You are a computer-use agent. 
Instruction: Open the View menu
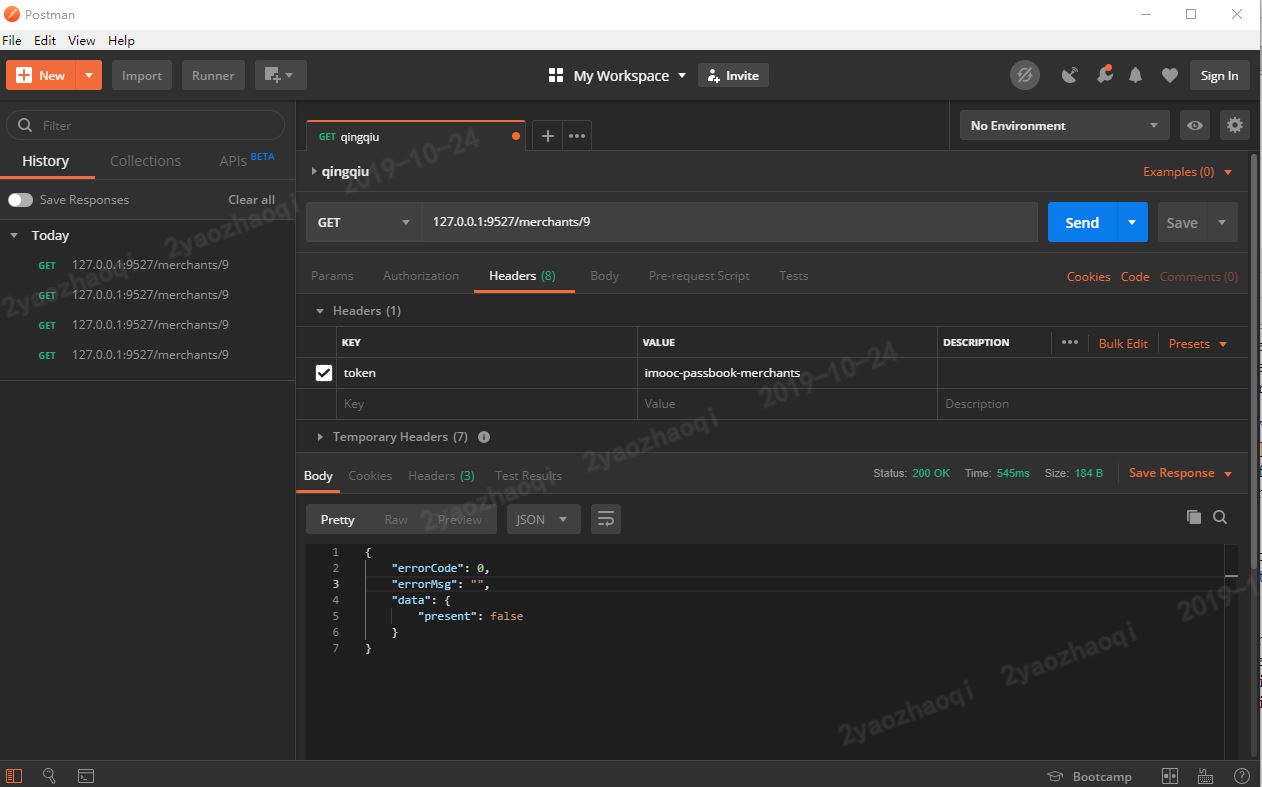(x=82, y=40)
